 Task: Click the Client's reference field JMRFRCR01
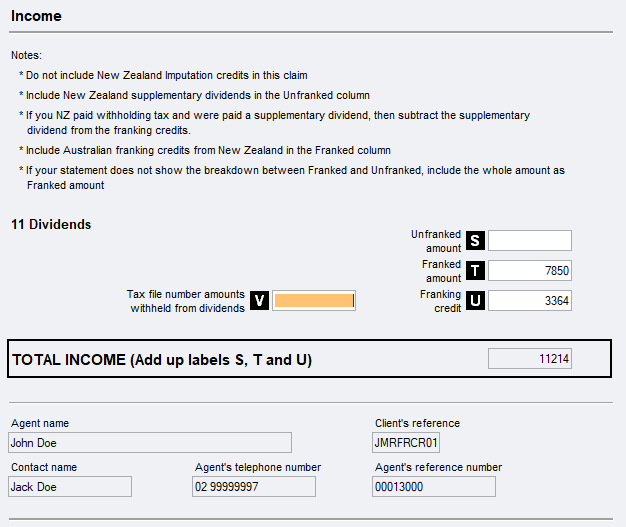[x=406, y=443]
